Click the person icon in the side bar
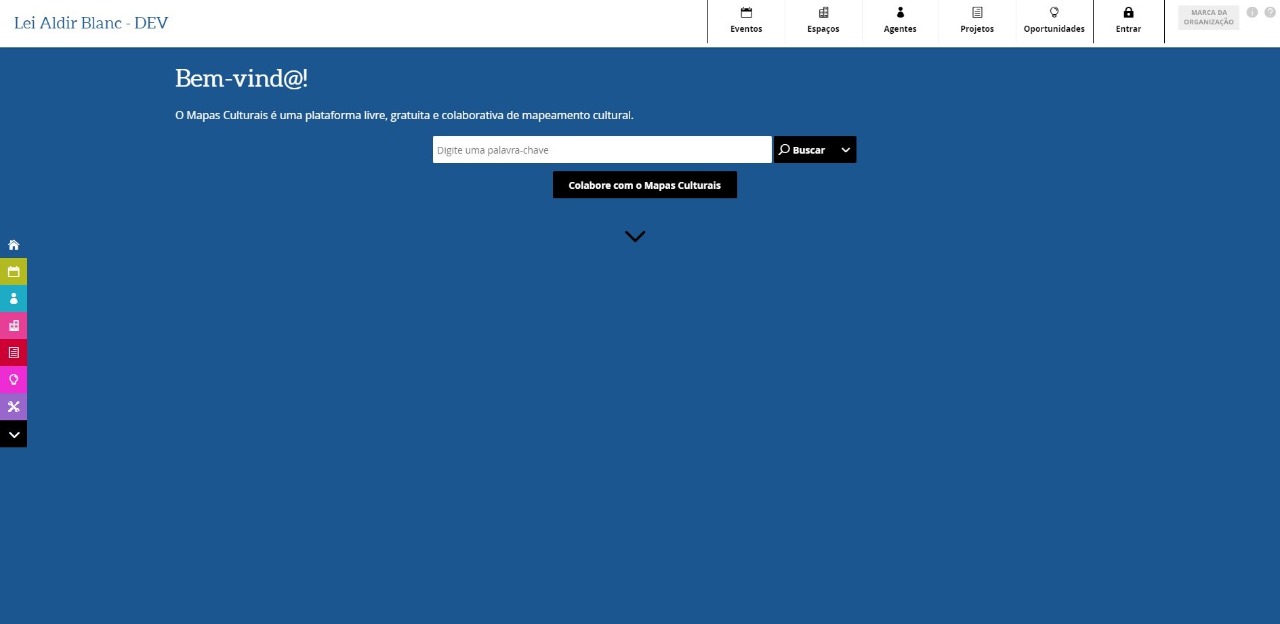Screen dimensions: 1280x624 click(x=13, y=299)
